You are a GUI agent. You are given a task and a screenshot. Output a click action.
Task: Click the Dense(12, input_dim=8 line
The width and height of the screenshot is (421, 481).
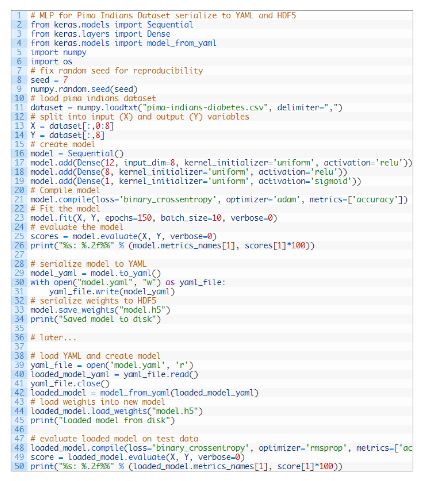(x=221, y=163)
